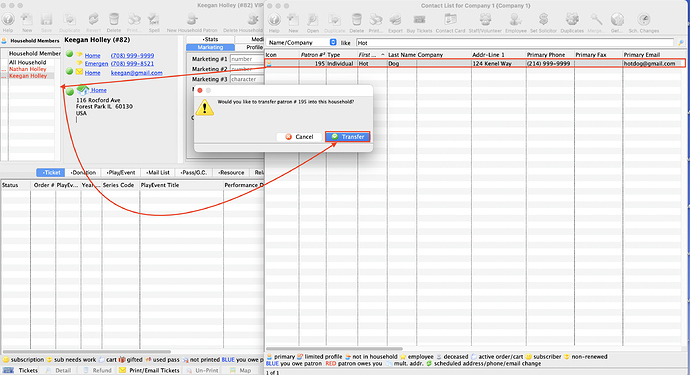Close the transfer dialog with red button
690x375 pixels.
click(x=200, y=90)
